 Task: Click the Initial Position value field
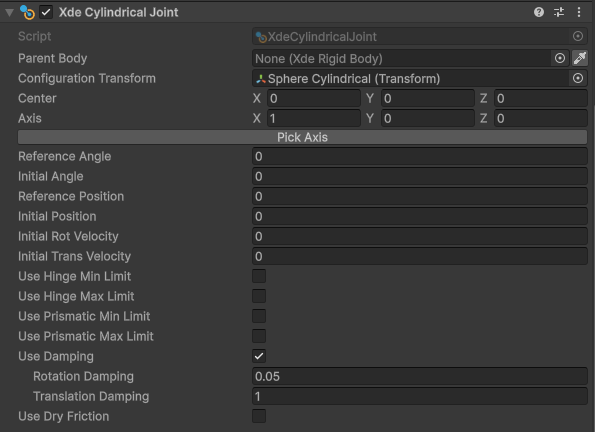tap(420, 216)
